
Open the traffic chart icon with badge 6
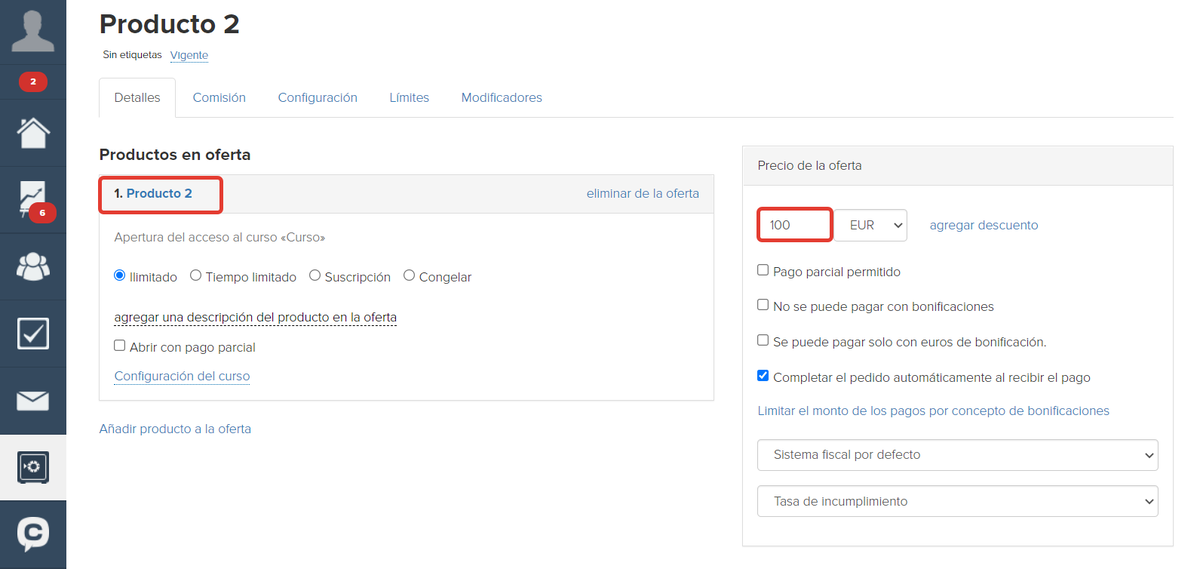click(x=33, y=200)
